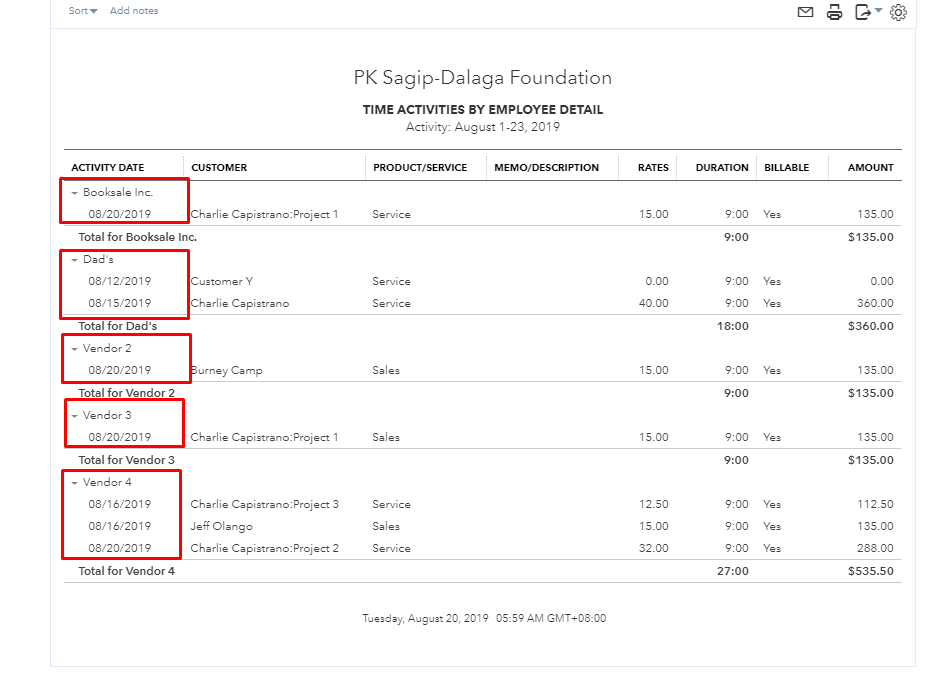Collapse the Vendor 3 group
The image size is (944, 678).
74,416
